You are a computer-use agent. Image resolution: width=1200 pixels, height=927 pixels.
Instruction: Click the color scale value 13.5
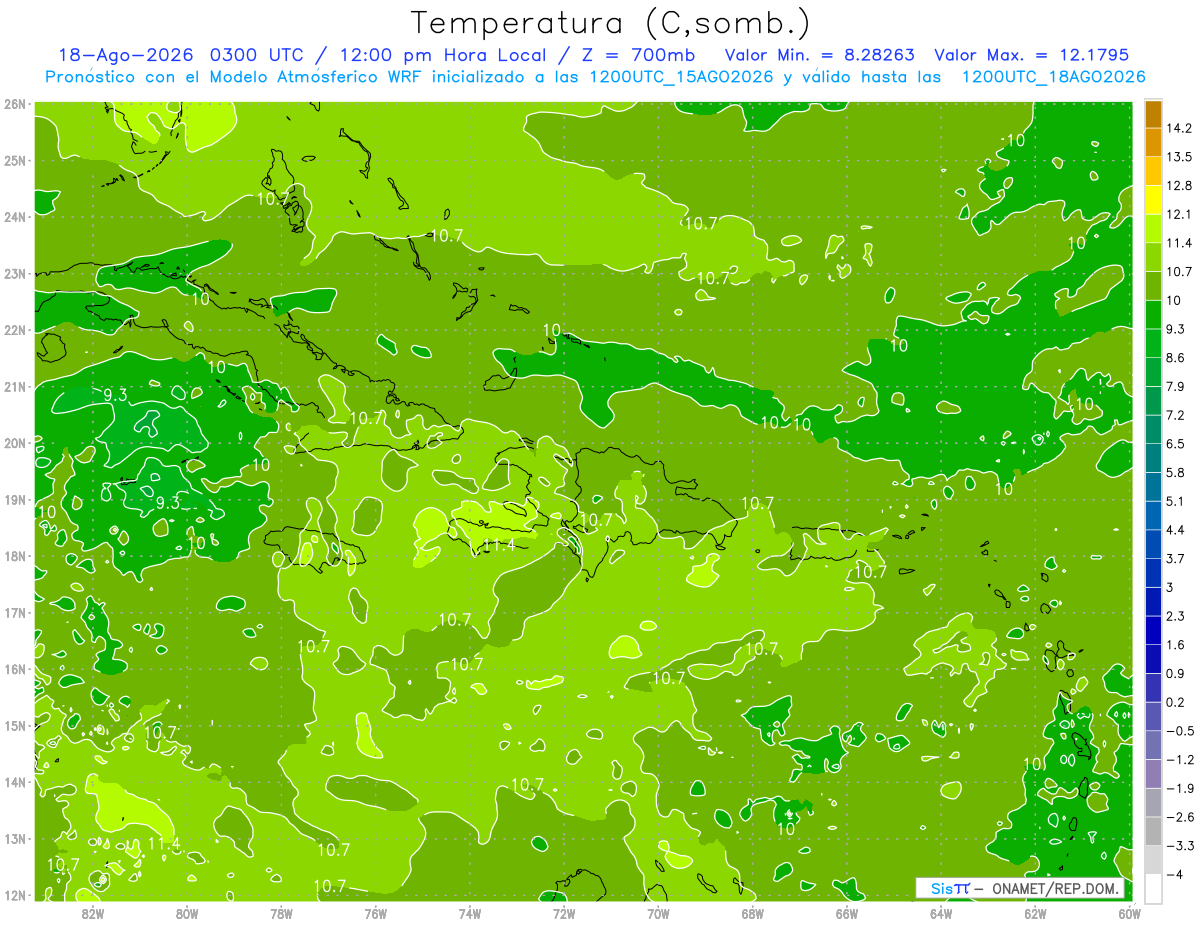coord(1179,157)
